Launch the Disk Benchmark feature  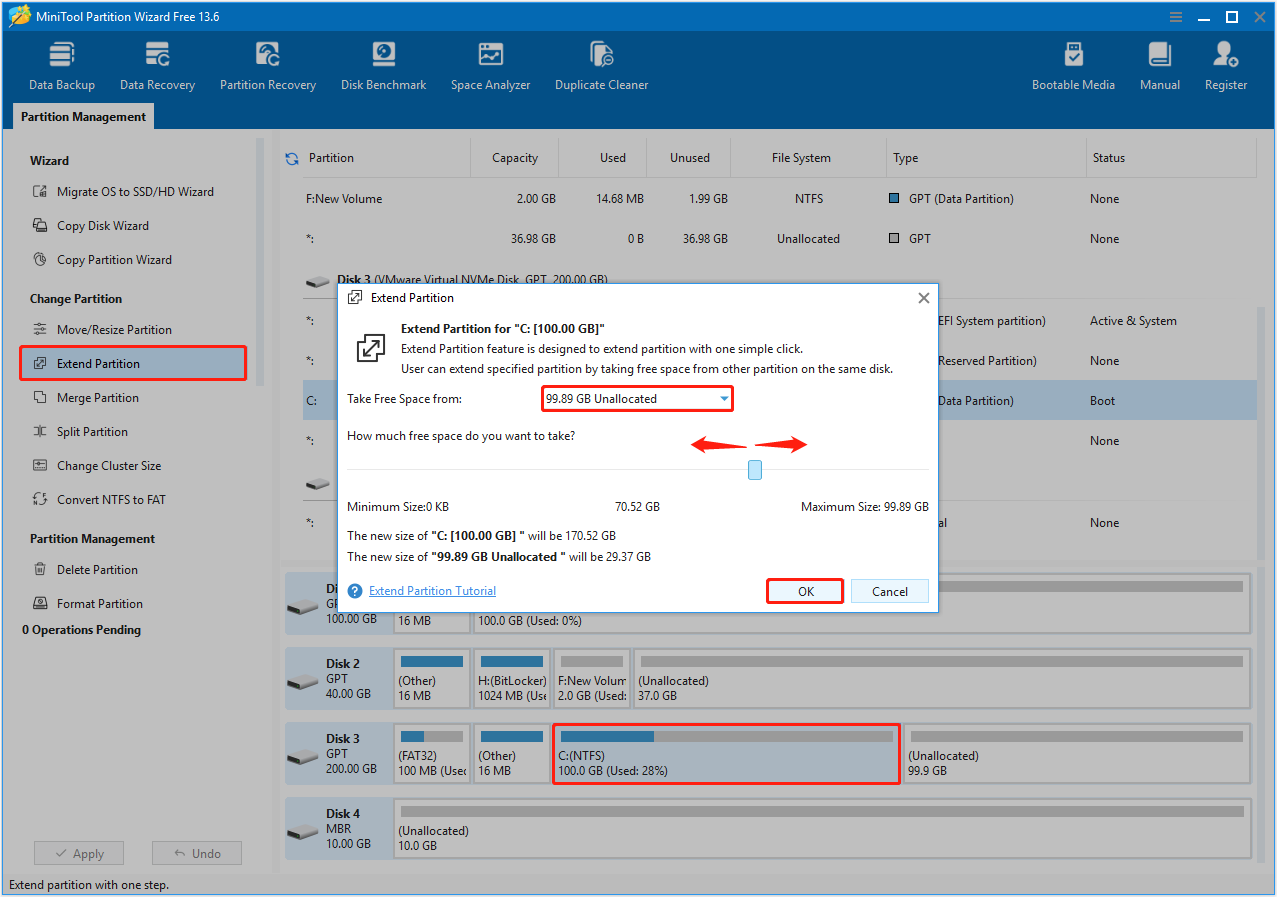[383, 63]
